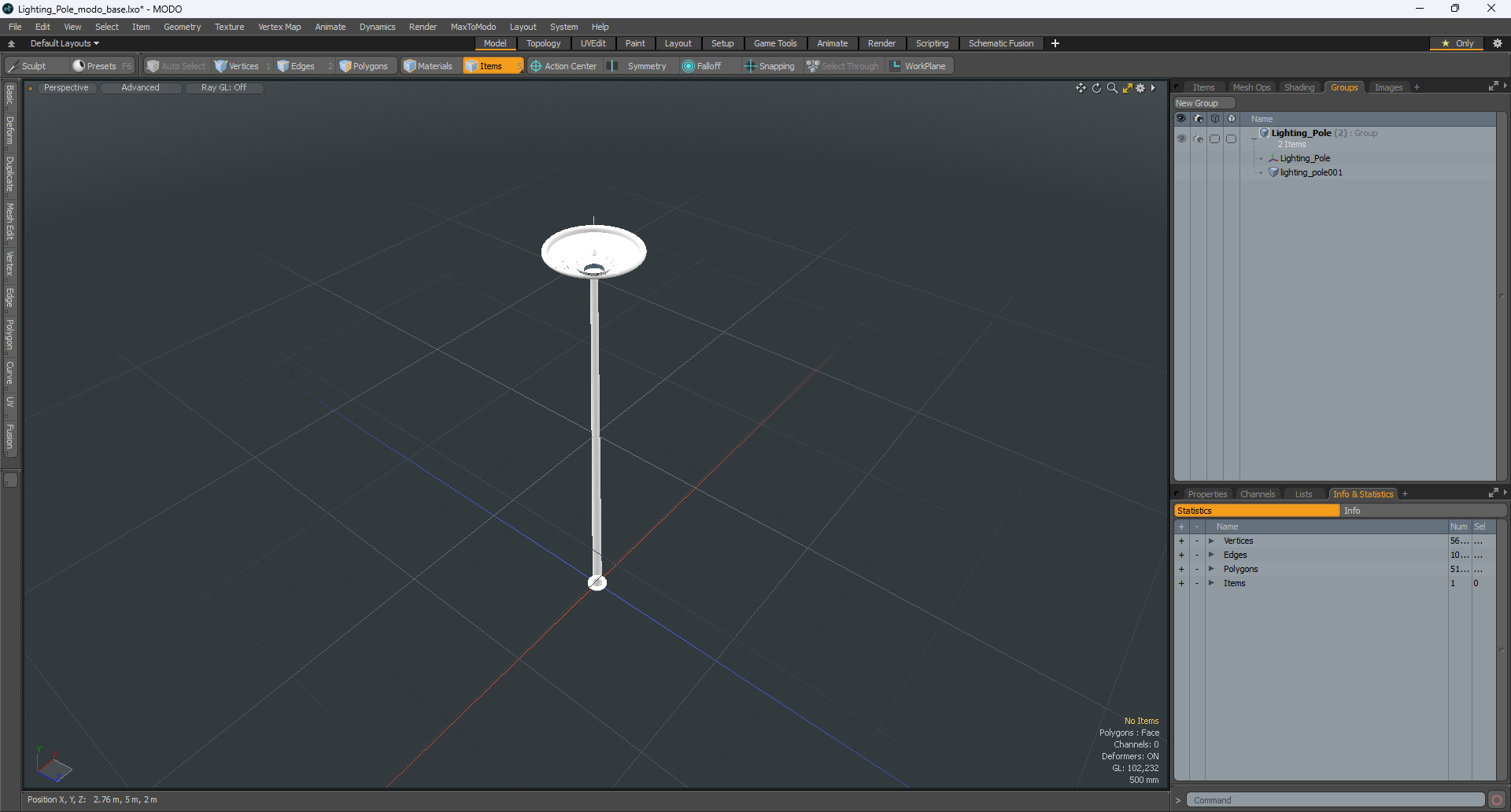Toggle visibility eye for Lighting_Pole group
1511x812 pixels.
pos(1181,138)
